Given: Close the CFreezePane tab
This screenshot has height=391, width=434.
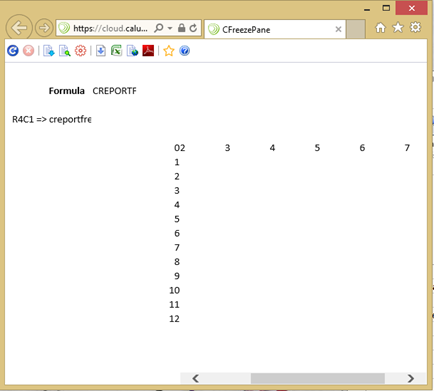Looking at the screenshot, I should click(338, 29).
